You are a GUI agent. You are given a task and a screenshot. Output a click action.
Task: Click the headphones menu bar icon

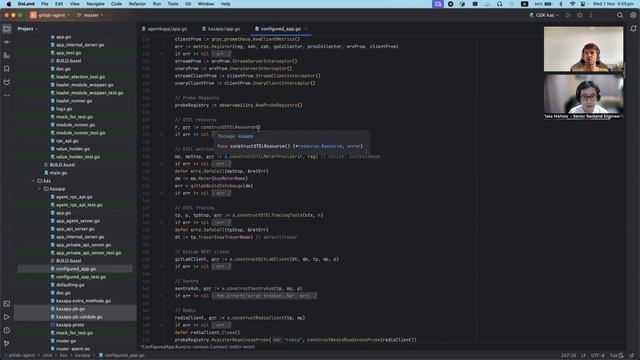coord(500,4)
